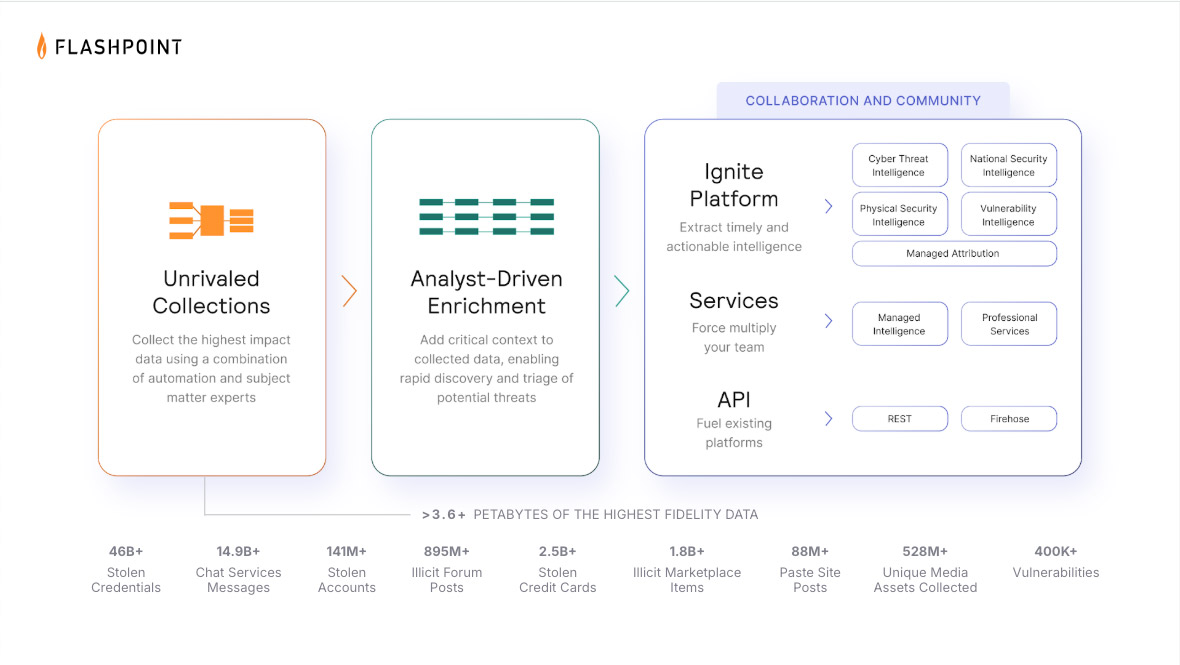Open Cyber Threat Intelligence box

pyautogui.click(x=900, y=165)
